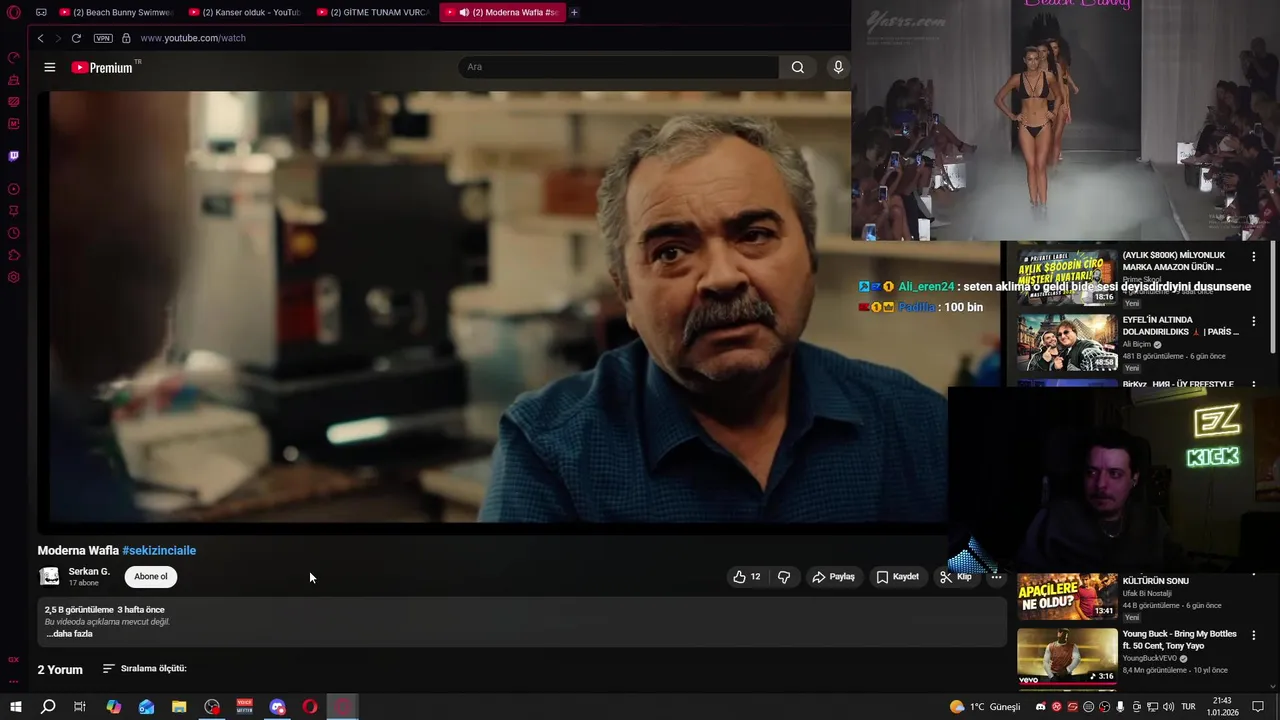
Task: Open options for AYLIK $800K video
Action: coord(1253,256)
